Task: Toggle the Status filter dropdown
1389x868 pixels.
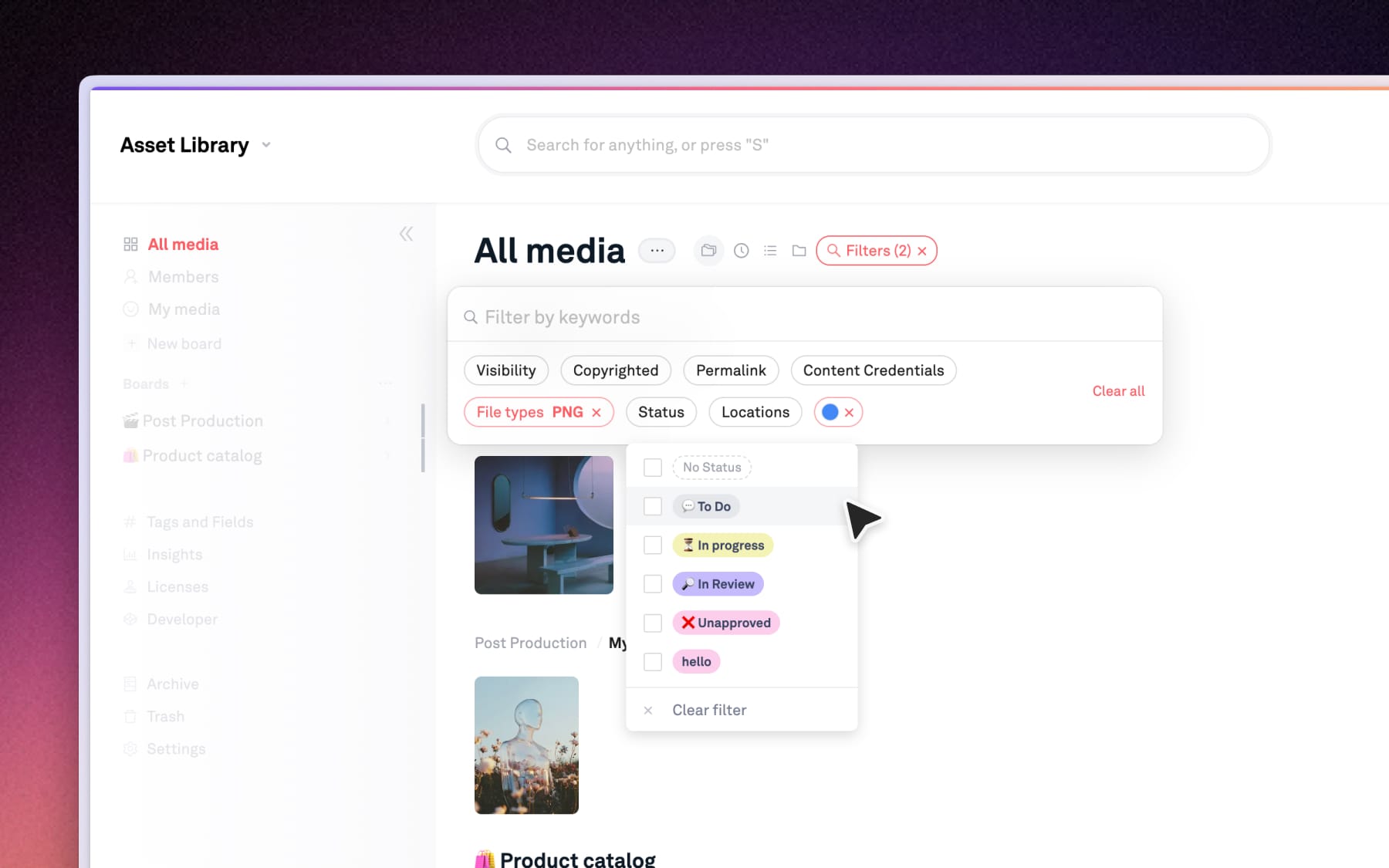Action: (661, 412)
